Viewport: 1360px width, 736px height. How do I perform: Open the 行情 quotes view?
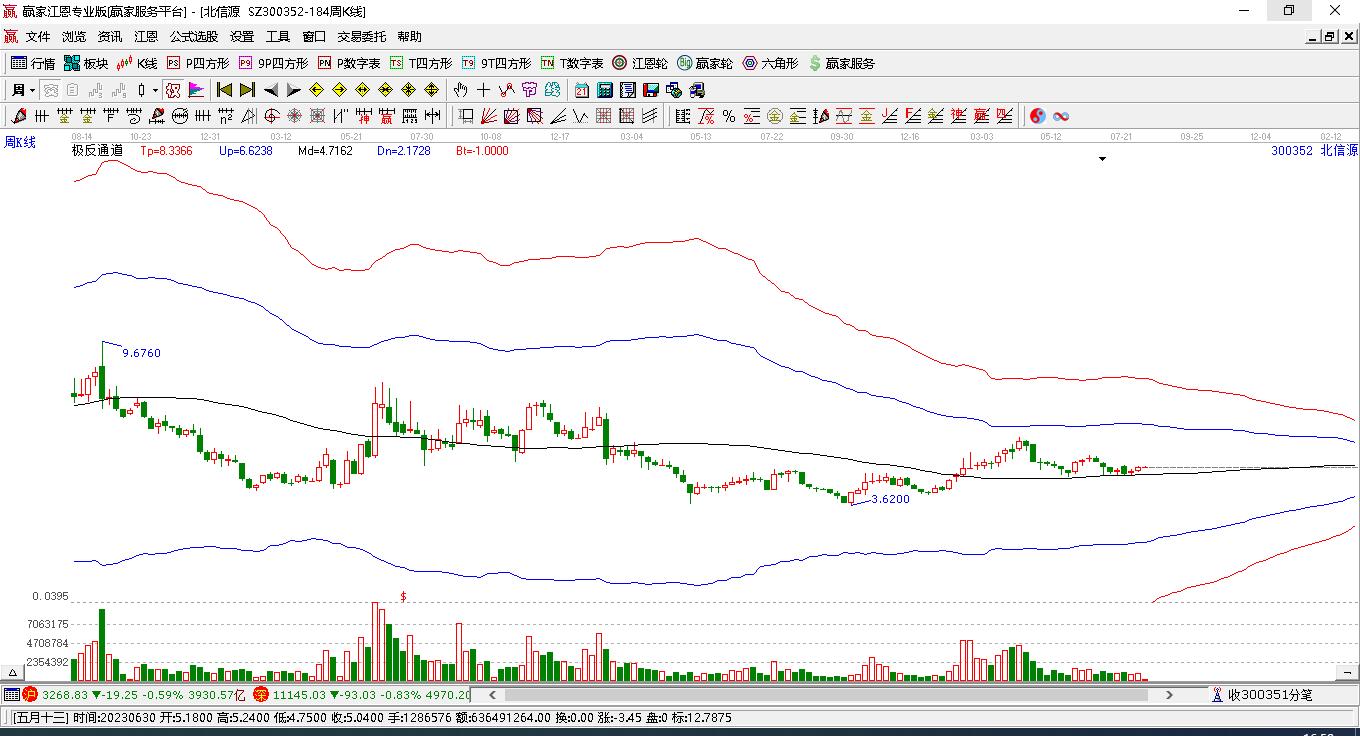click(32, 63)
